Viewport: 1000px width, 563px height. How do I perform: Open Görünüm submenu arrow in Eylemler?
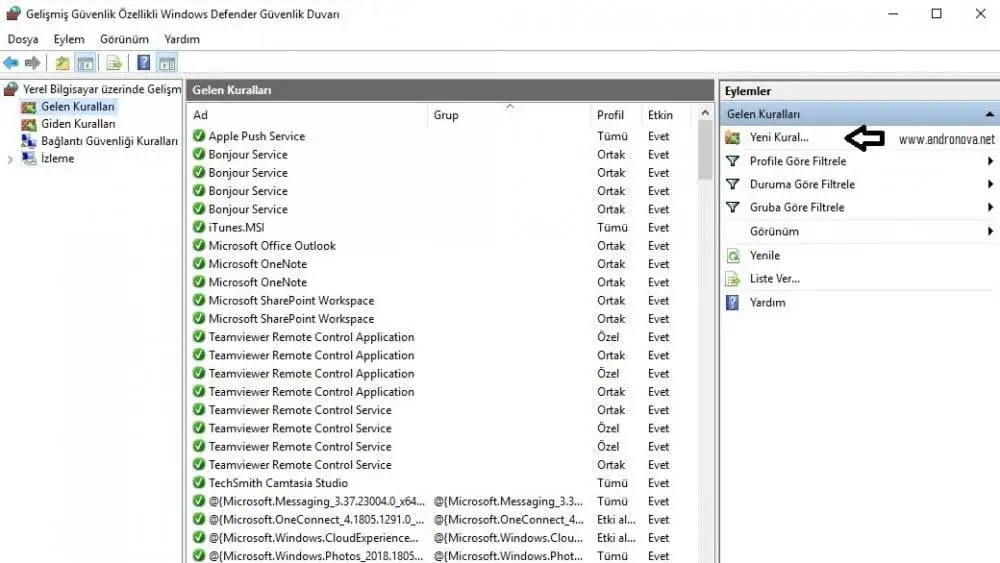click(990, 231)
